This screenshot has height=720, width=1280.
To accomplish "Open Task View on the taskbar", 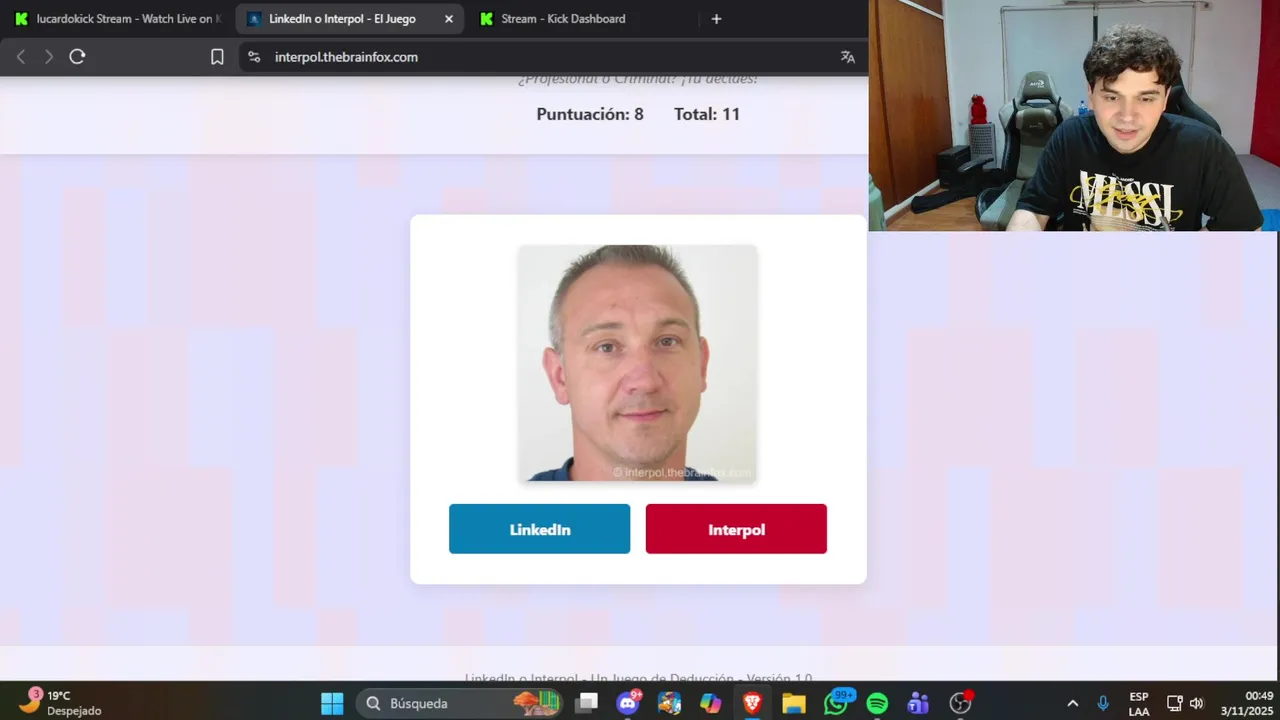I will 587,703.
